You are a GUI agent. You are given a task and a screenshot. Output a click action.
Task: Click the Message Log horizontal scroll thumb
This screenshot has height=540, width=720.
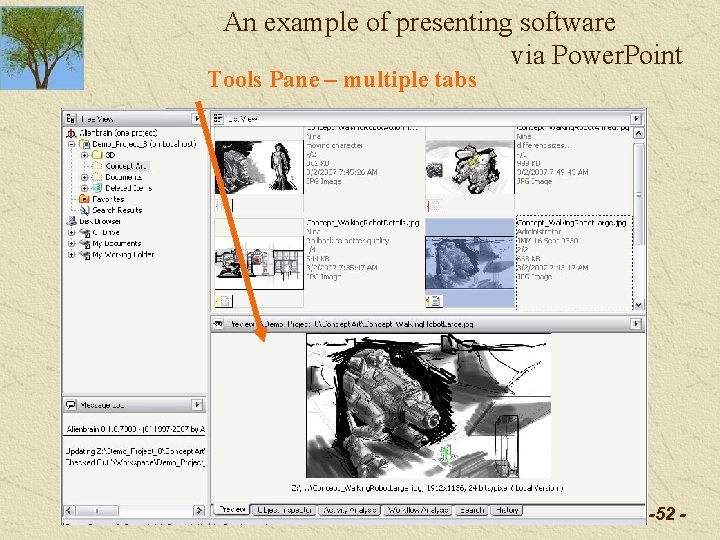(97, 511)
